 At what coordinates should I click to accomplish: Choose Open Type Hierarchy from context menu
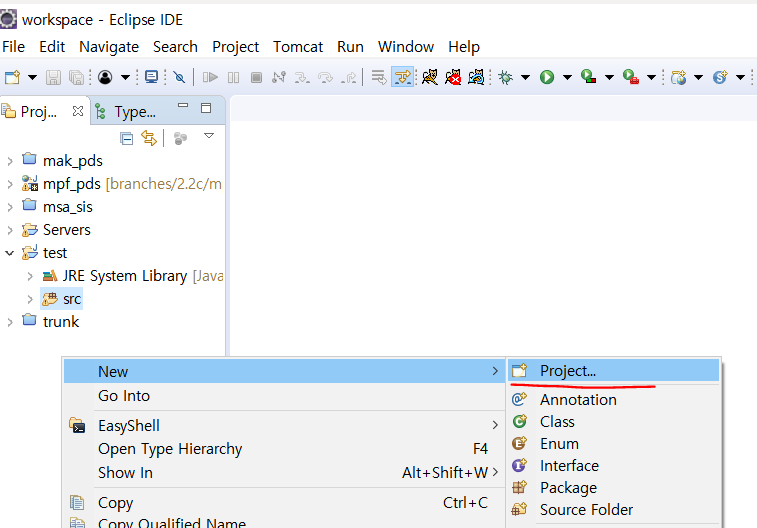284,449
